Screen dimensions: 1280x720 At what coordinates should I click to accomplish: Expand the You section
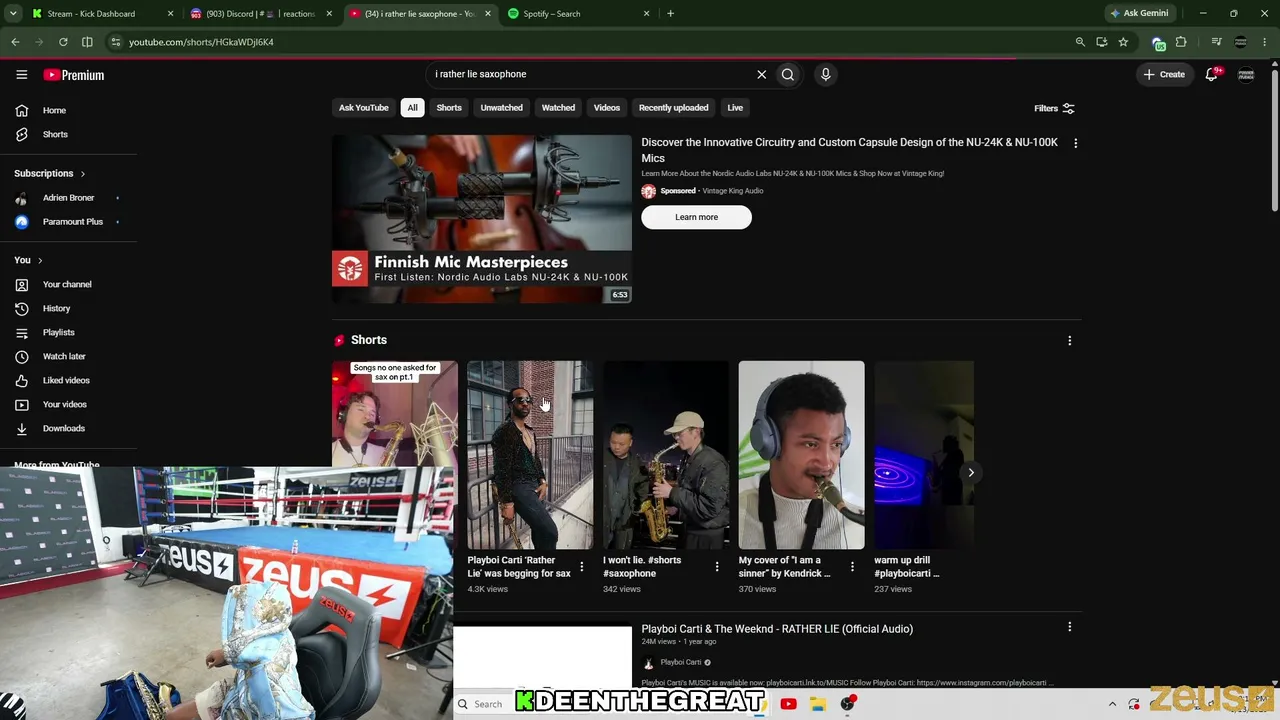pyautogui.click(x=28, y=260)
